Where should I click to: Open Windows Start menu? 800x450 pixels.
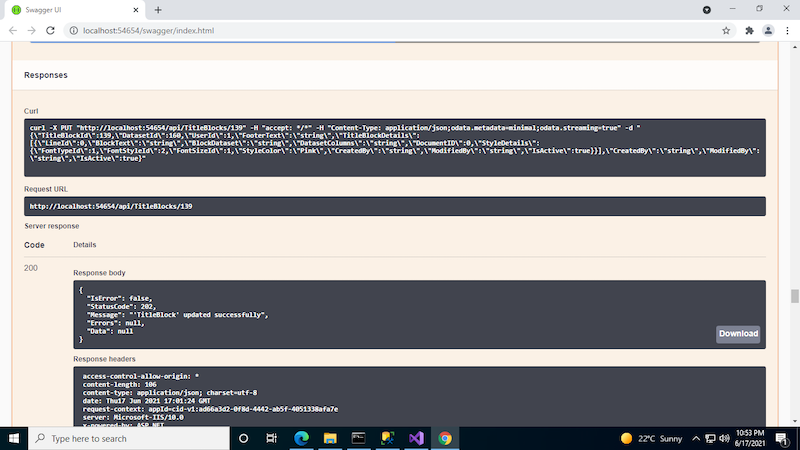14,438
